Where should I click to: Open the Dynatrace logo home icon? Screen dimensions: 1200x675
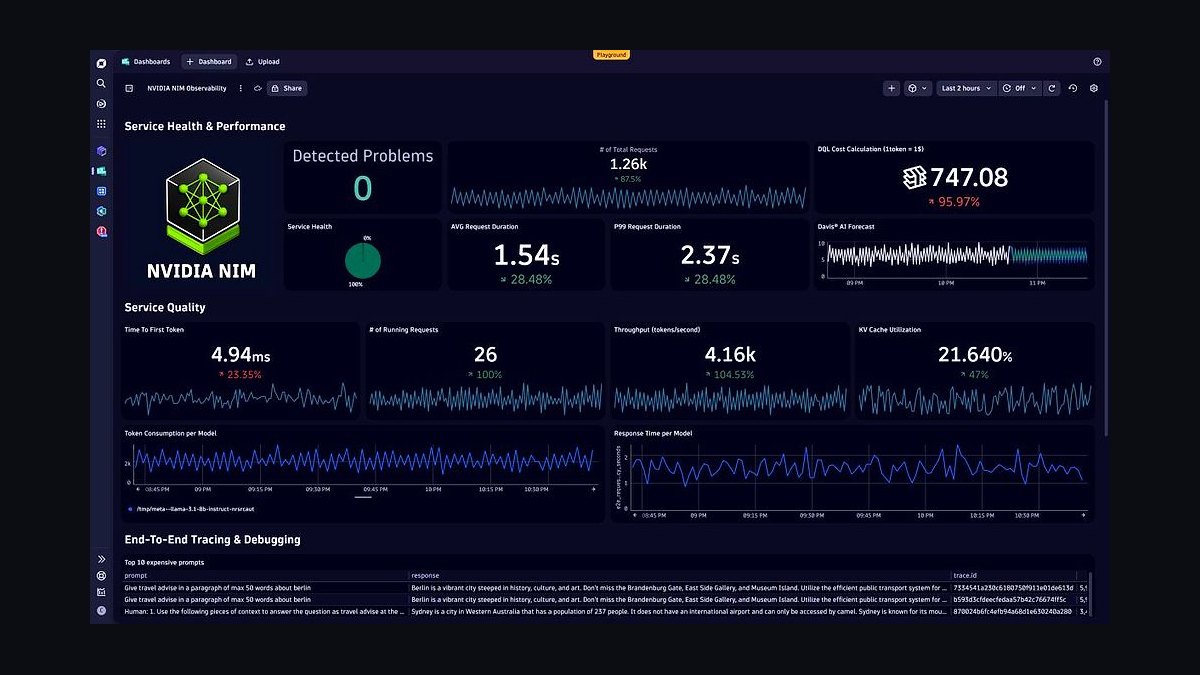(101, 63)
